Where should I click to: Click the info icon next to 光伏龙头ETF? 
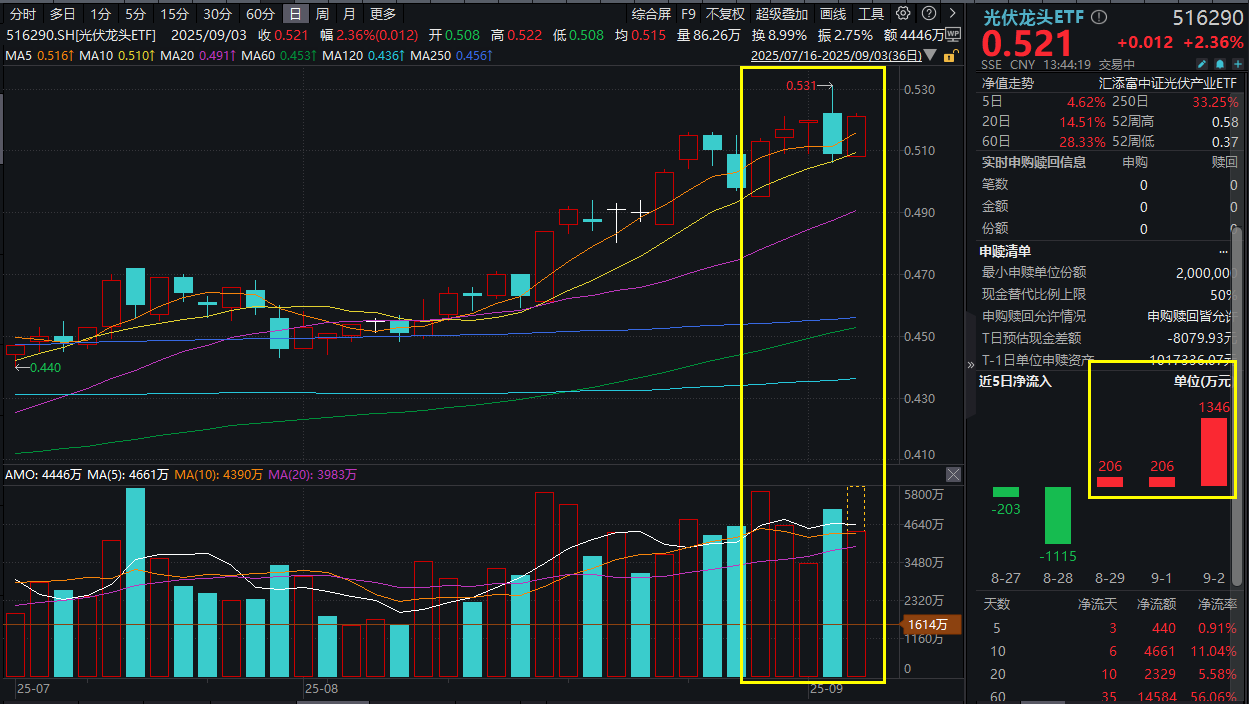[x=1100, y=17]
